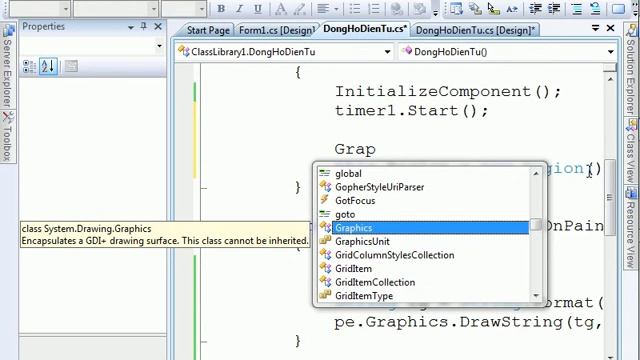Click the decrease line indent icon

(x=535, y=9)
